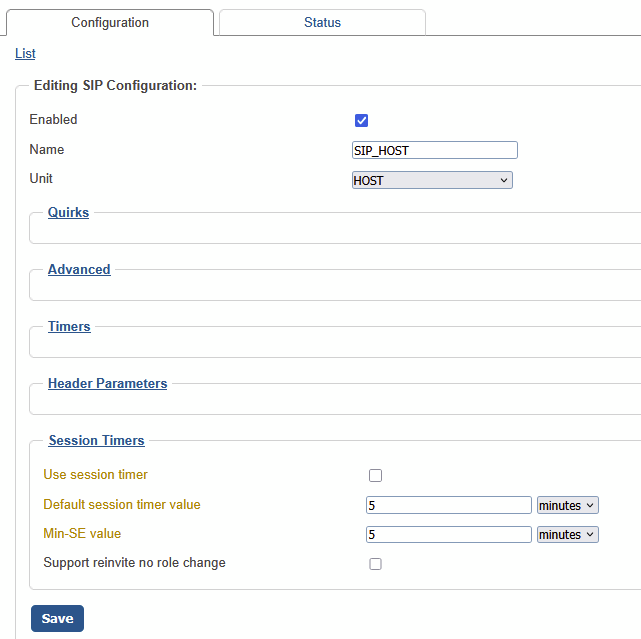
Task: Expand the Advanced section
Action: [x=79, y=269]
